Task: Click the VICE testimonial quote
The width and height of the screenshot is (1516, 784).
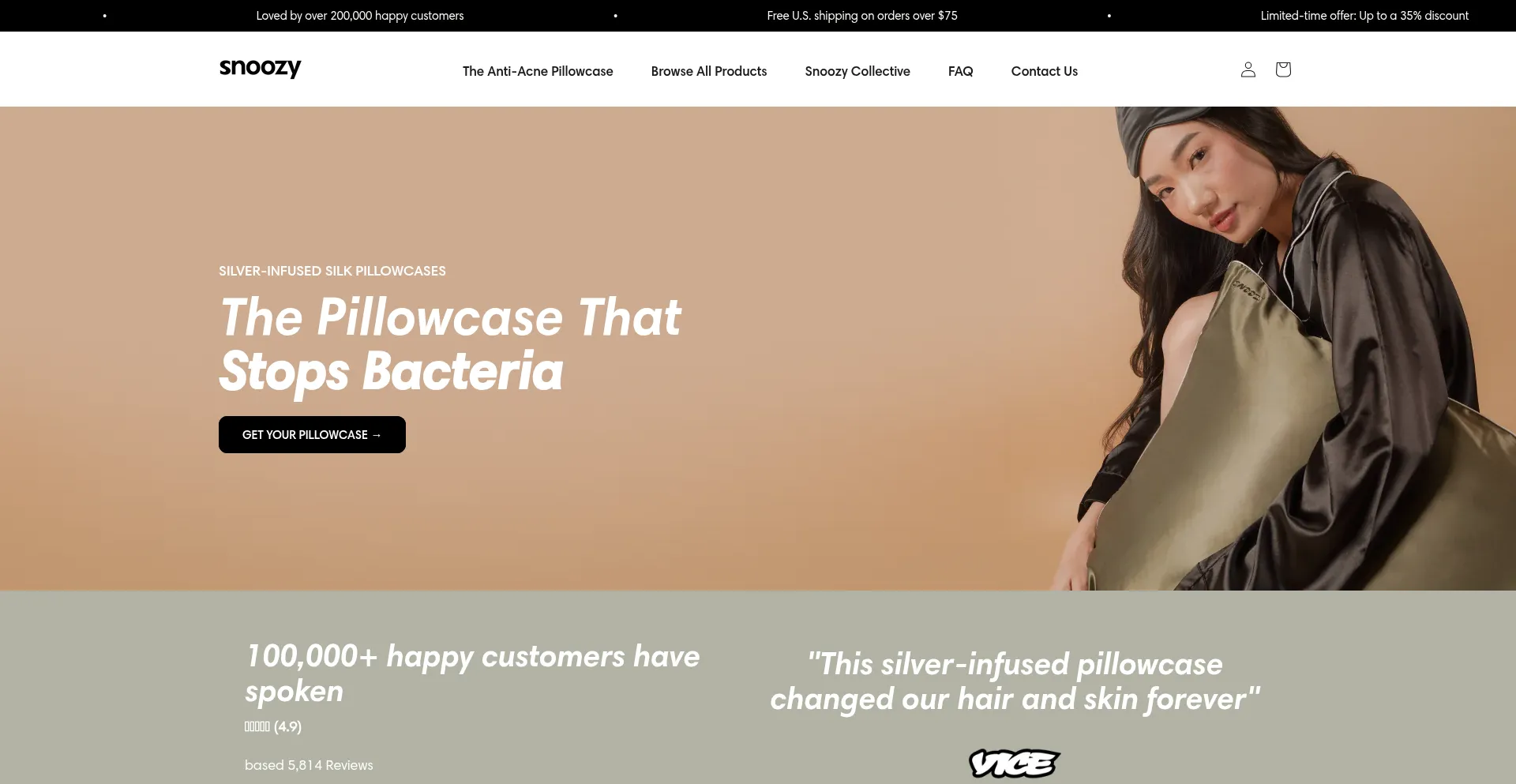Action: 1015,681
